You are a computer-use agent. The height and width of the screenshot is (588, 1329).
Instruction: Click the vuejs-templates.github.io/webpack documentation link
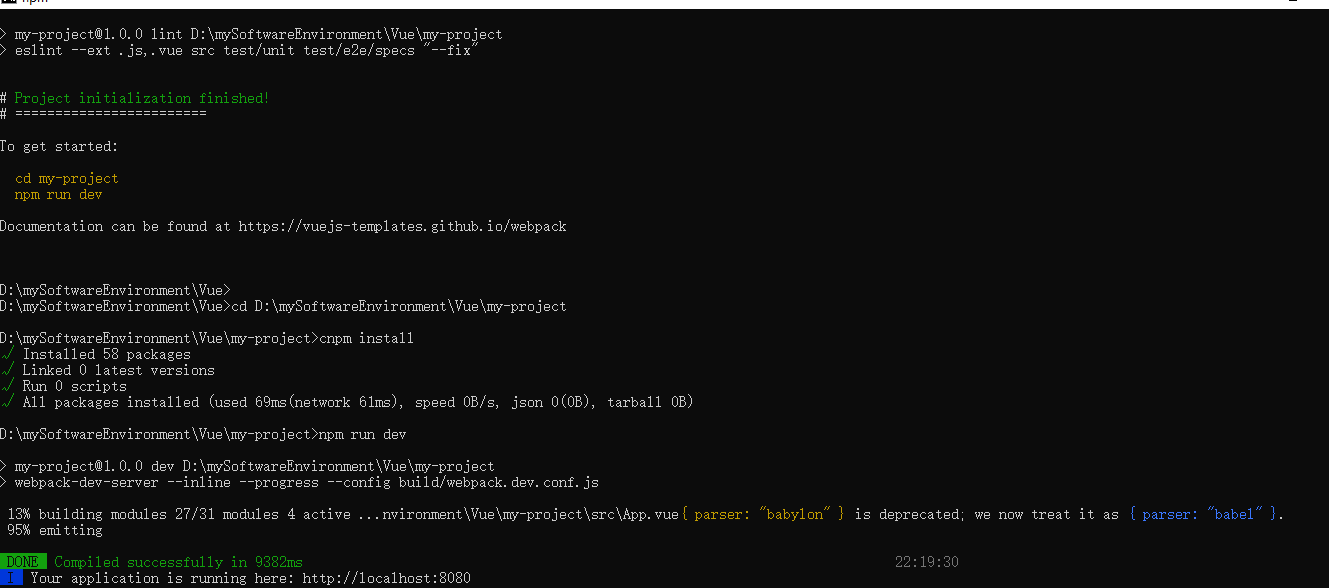coord(402,226)
